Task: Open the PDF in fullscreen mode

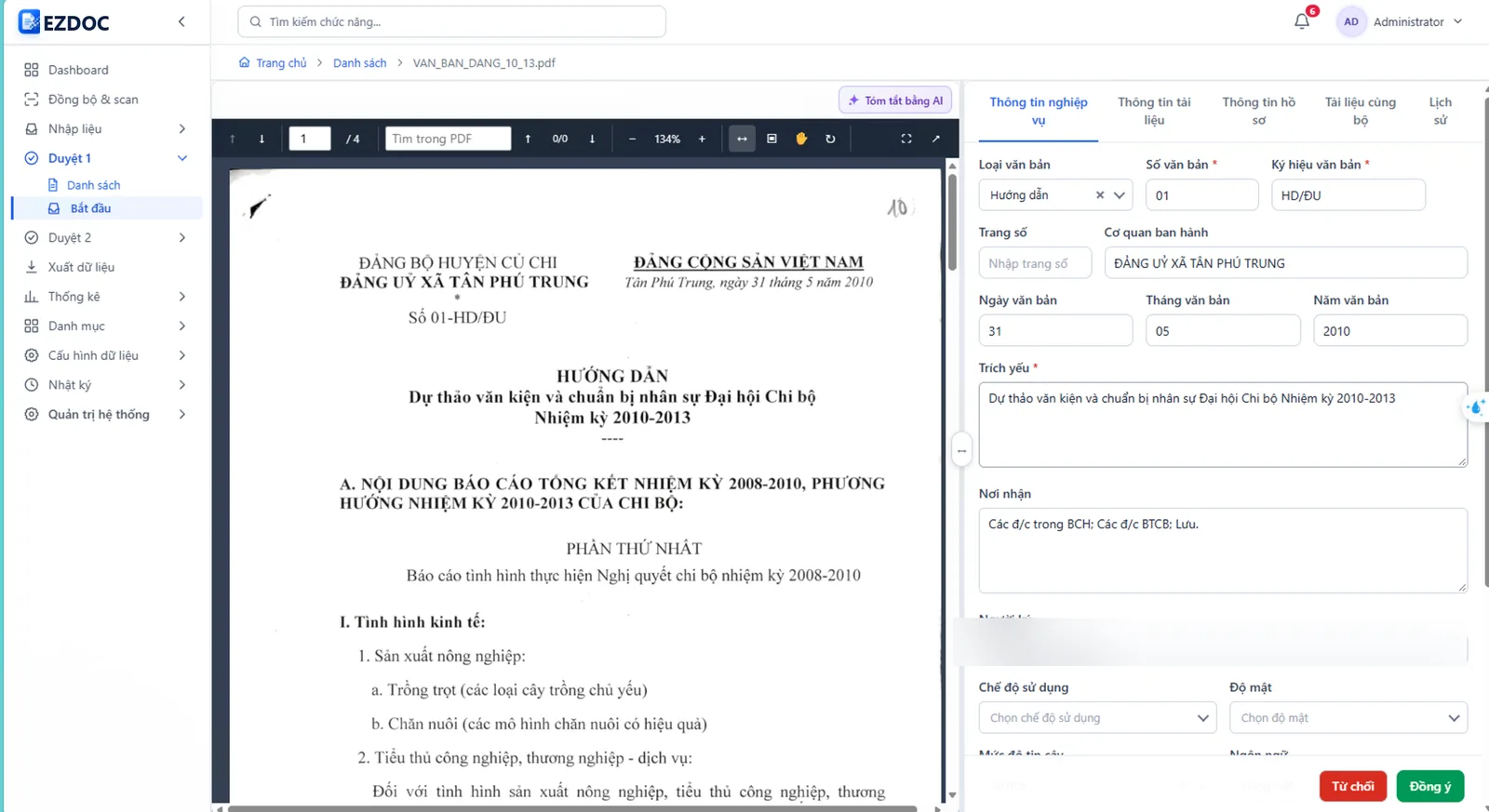Action: click(906, 139)
